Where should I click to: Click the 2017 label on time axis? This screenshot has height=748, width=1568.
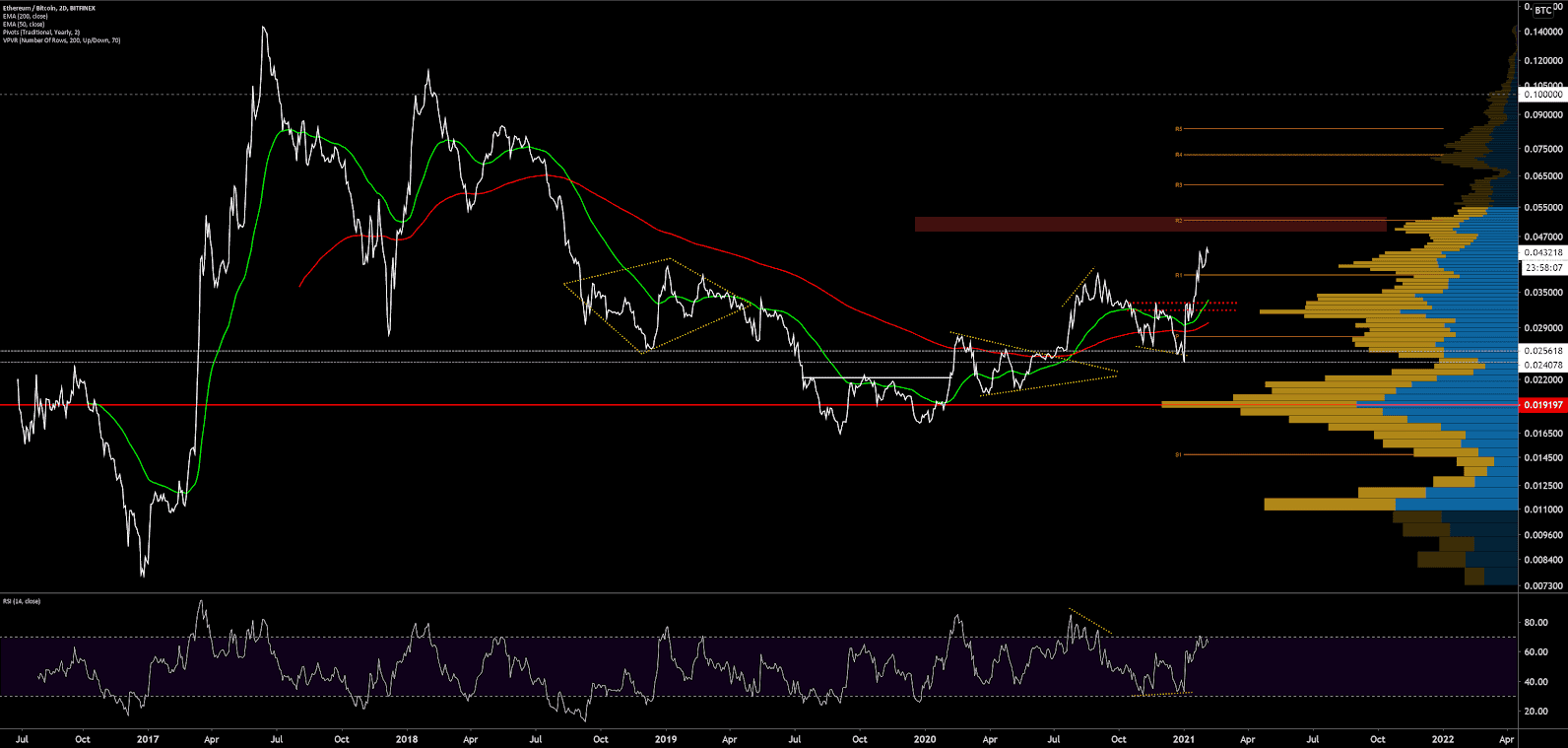pyautogui.click(x=148, y=738)
